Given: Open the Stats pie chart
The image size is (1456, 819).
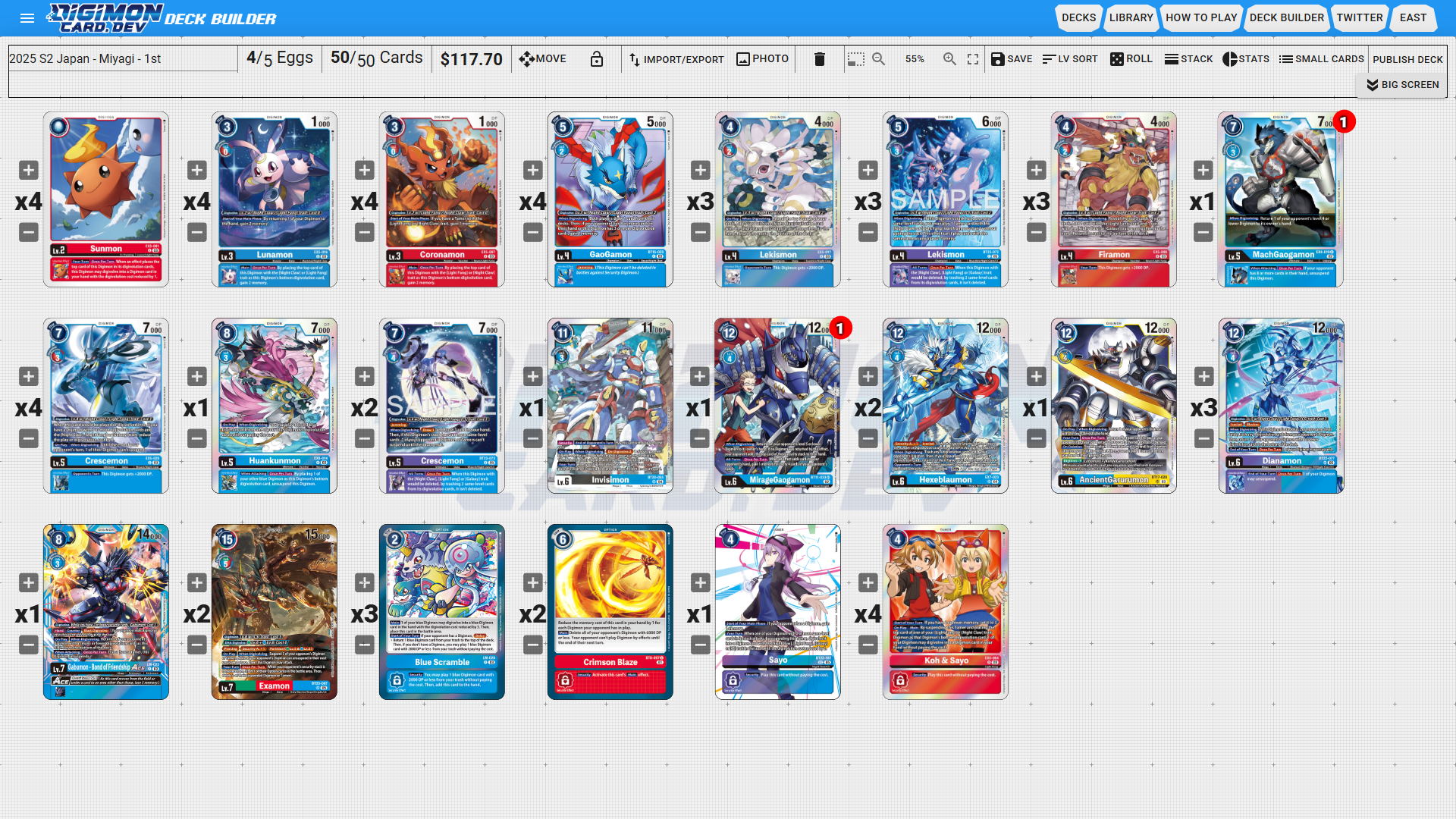Looking at the screenshot, I should click(1245, 59).
